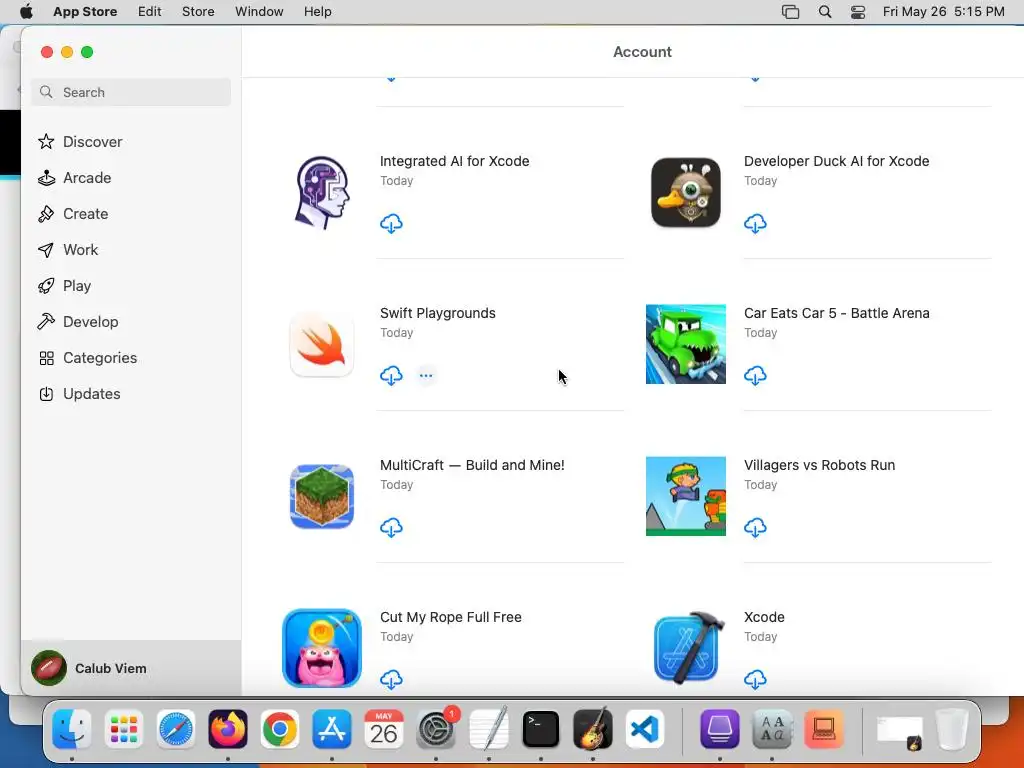1024x768 pixels.
Task: Open Swift Playgrounds app icon
Action: pos(322,344)
